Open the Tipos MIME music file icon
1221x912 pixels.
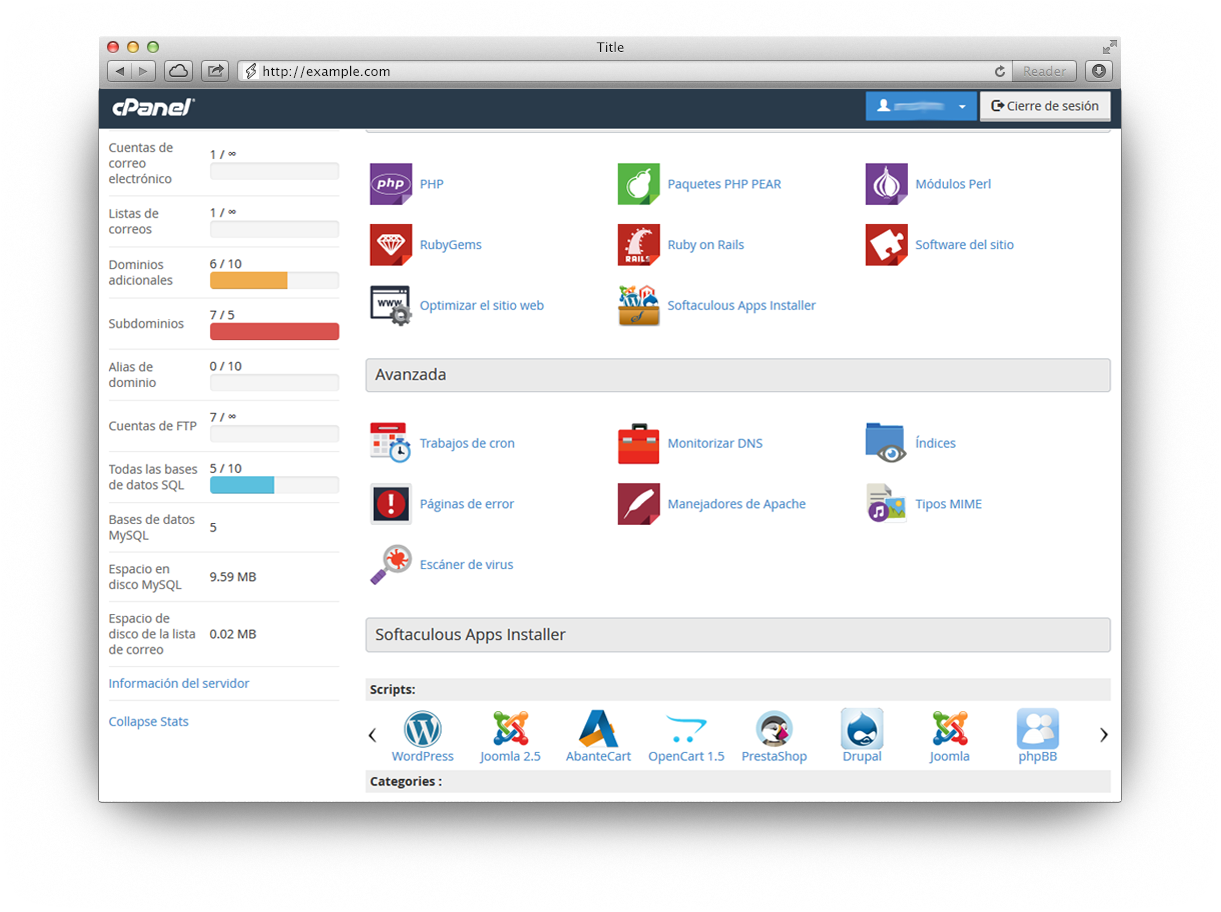click(x=886, y=504)
